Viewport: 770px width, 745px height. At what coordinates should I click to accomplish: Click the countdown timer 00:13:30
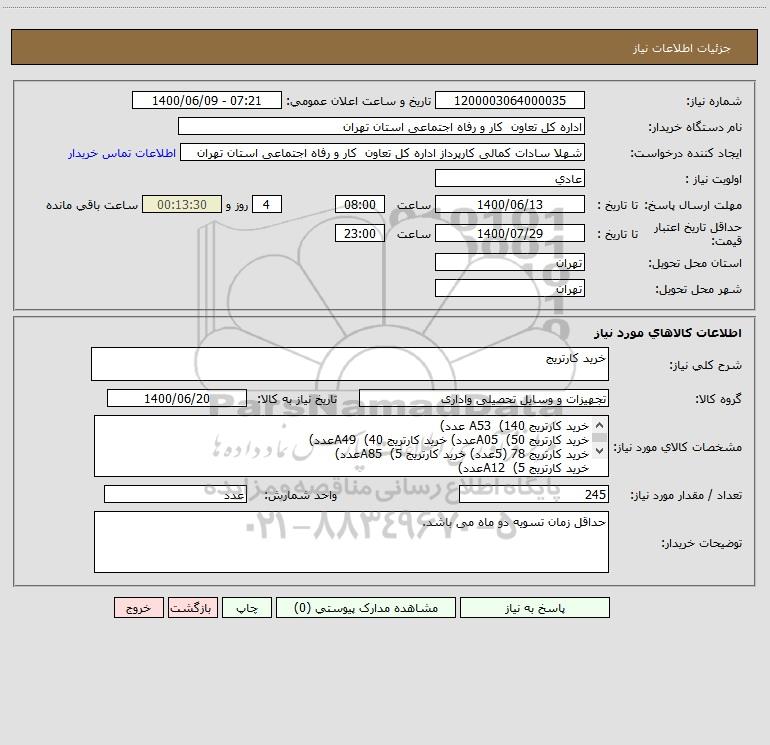182,204
